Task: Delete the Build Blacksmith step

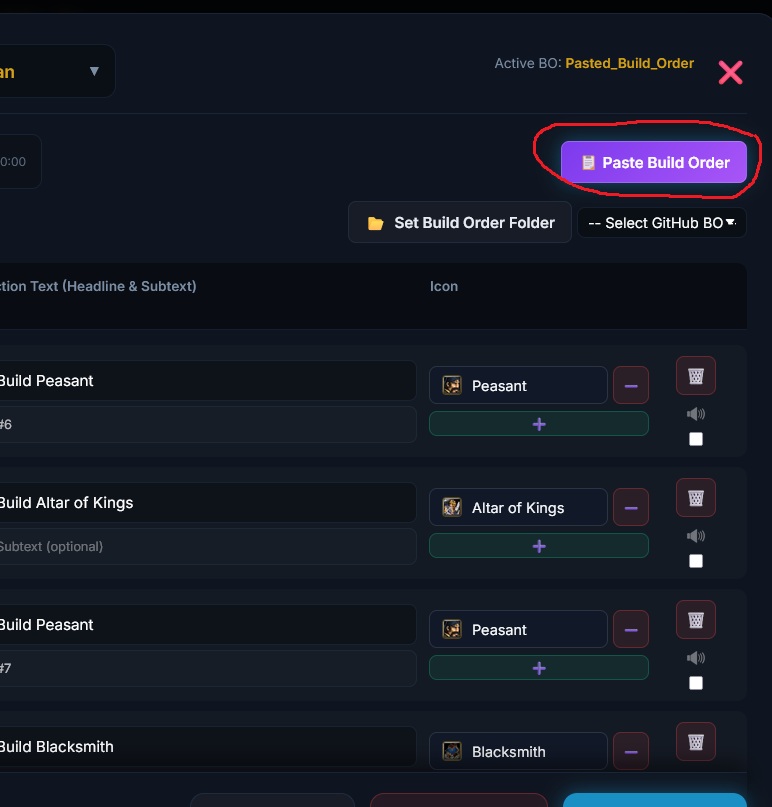Action: point(695,742)
